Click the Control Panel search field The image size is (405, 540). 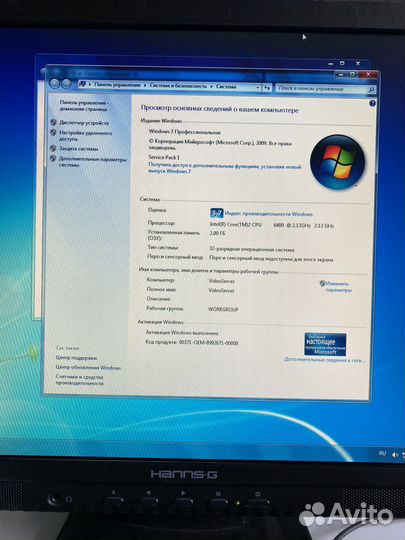click(x=322, y=89)
